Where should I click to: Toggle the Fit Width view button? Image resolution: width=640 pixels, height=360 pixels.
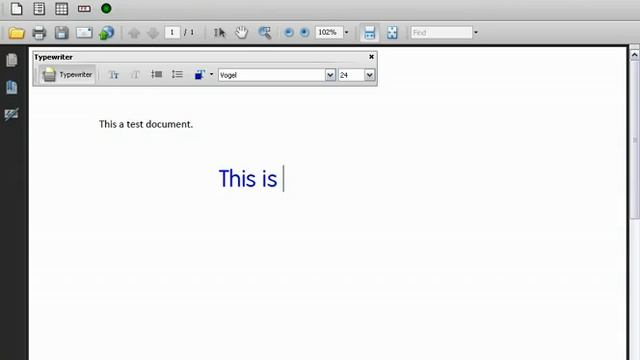point(369,33)
